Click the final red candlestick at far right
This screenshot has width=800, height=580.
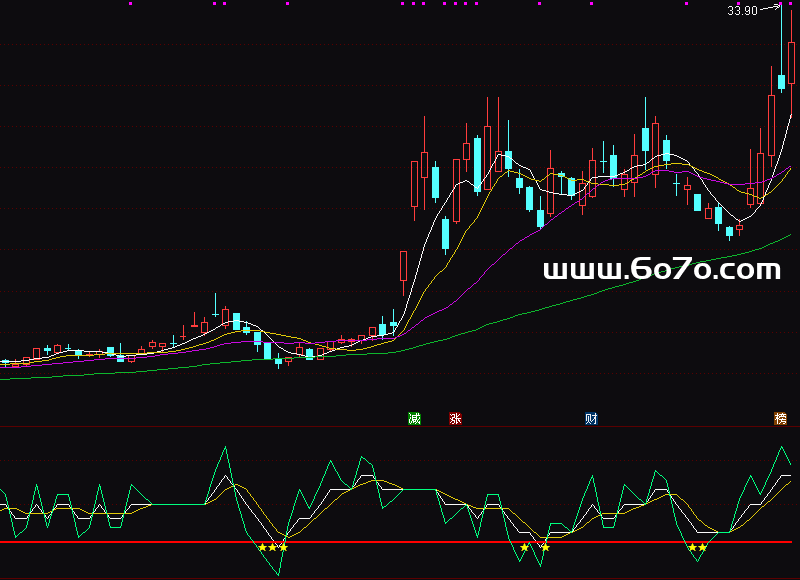[791, 60]
